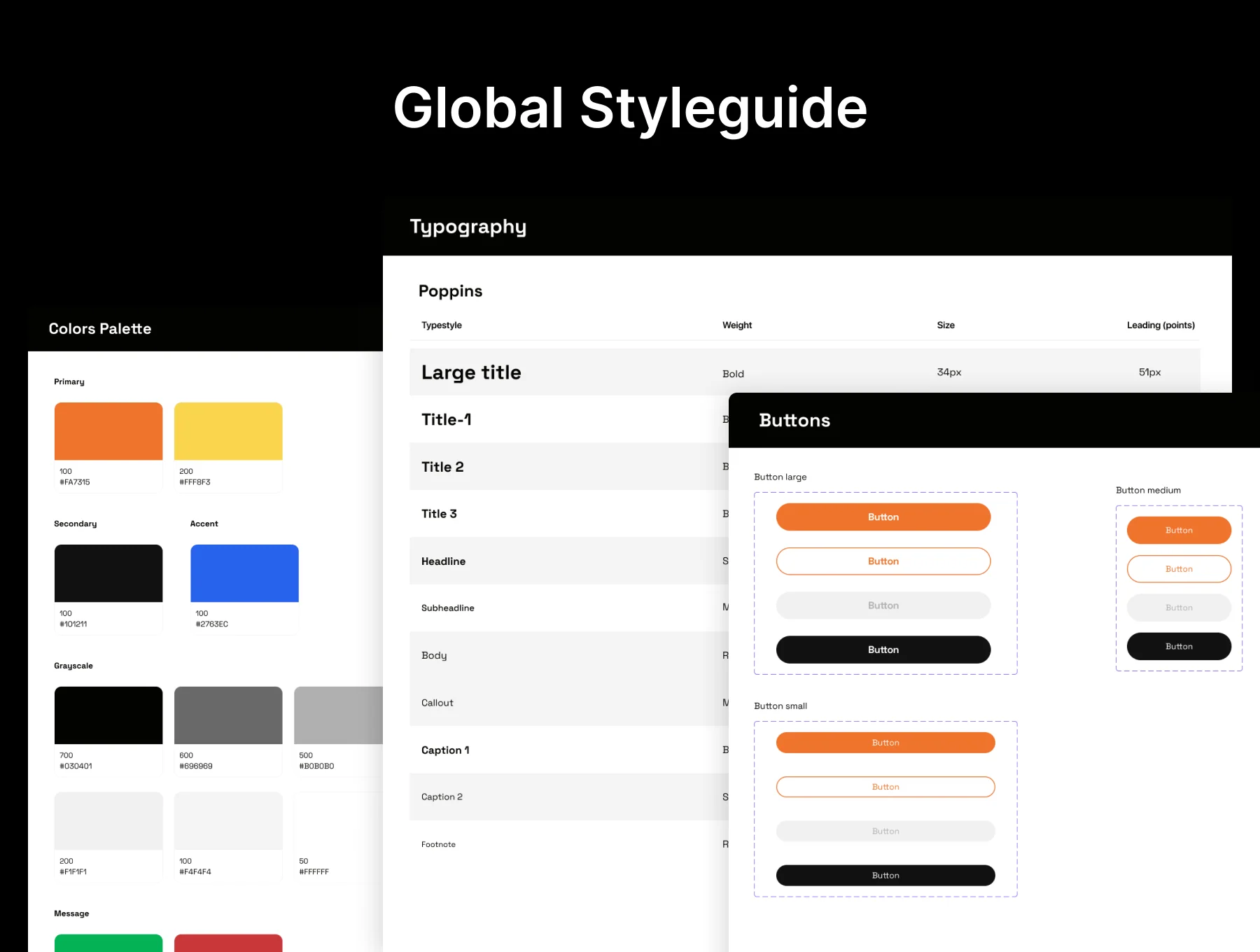Click the 'Button medium' section label
The height and width of the screenshot is (952, 1260).
1148,490
